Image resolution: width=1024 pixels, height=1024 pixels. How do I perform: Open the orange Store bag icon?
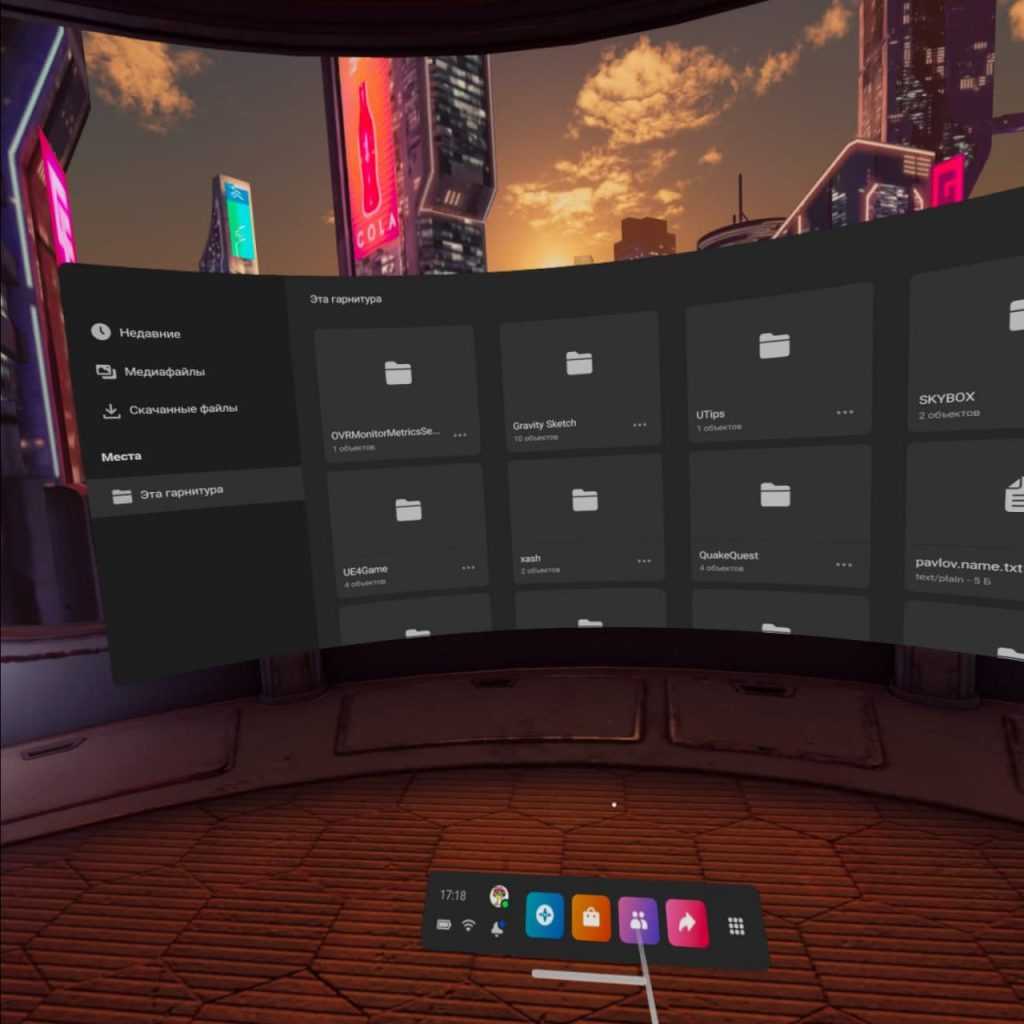pyautogui.click(x=591, y=919)
